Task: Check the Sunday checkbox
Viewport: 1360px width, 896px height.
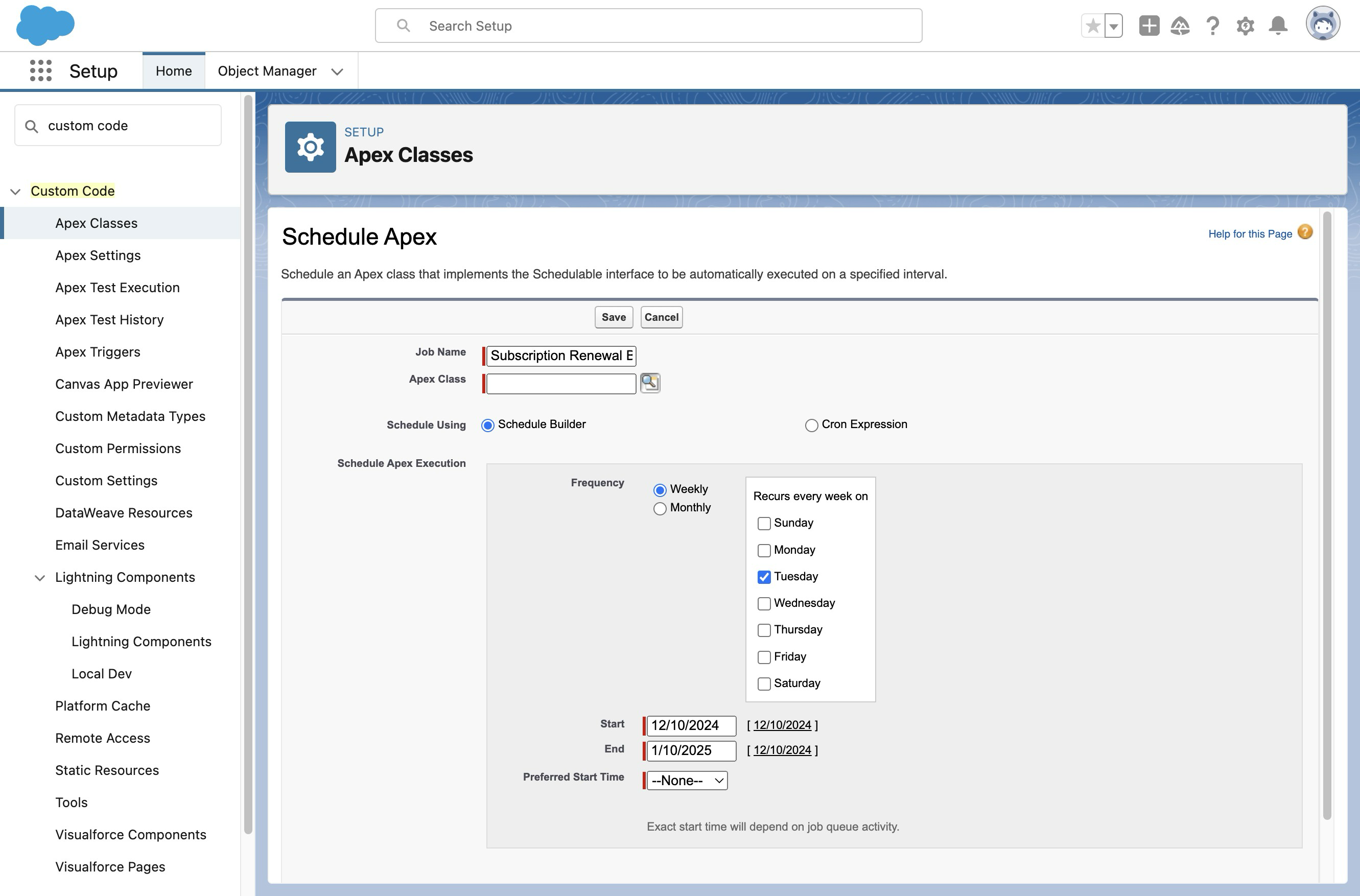Action: 764,524
